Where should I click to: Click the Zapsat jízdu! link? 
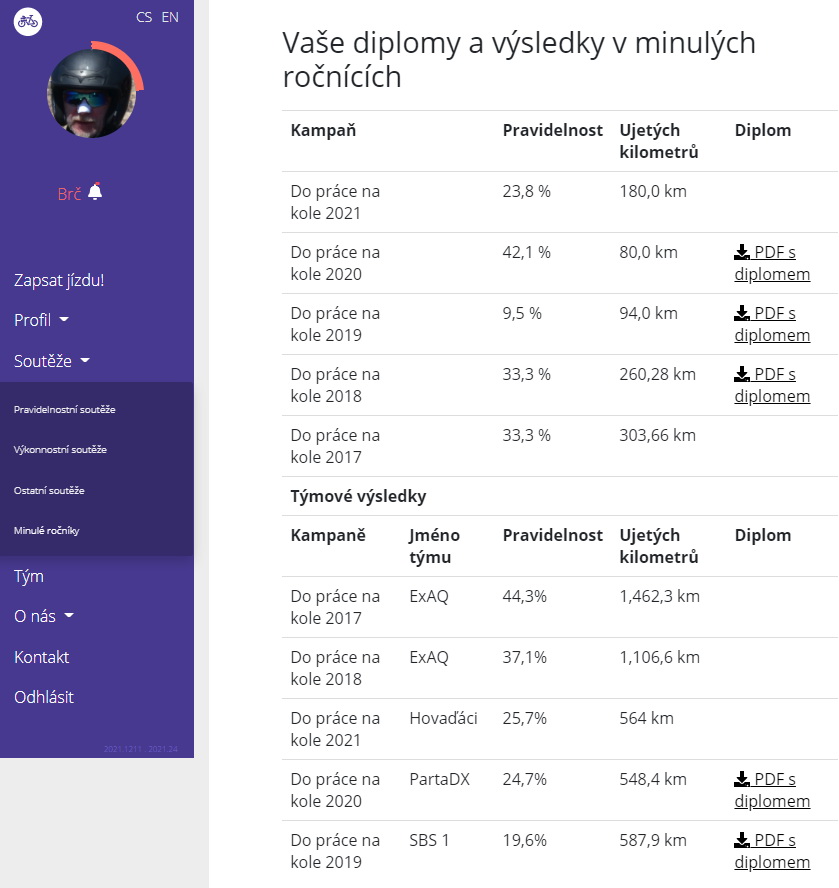click(59, 280)
